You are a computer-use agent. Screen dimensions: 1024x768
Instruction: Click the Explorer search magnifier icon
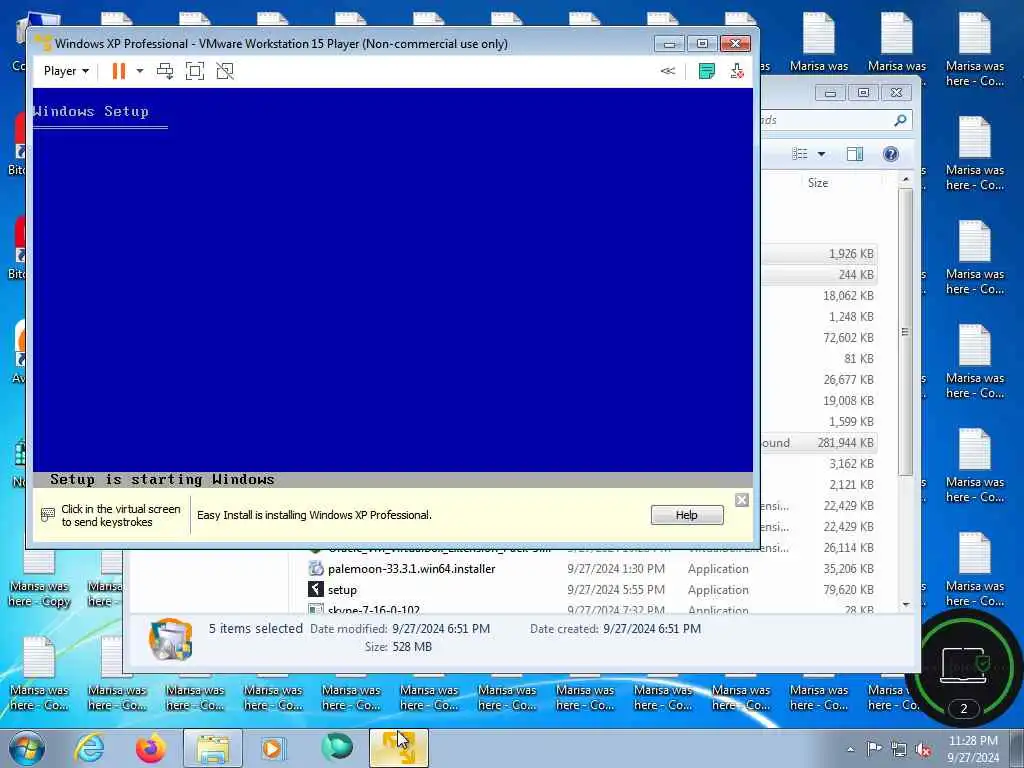(900, 120)
